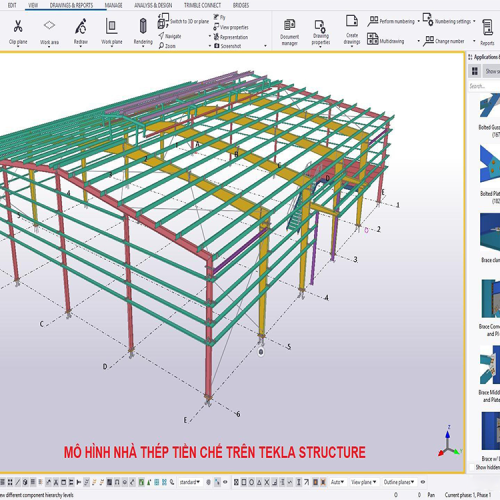500x500 pixels.
Task: Click the Rendering column icon
Action: [143, 26]
